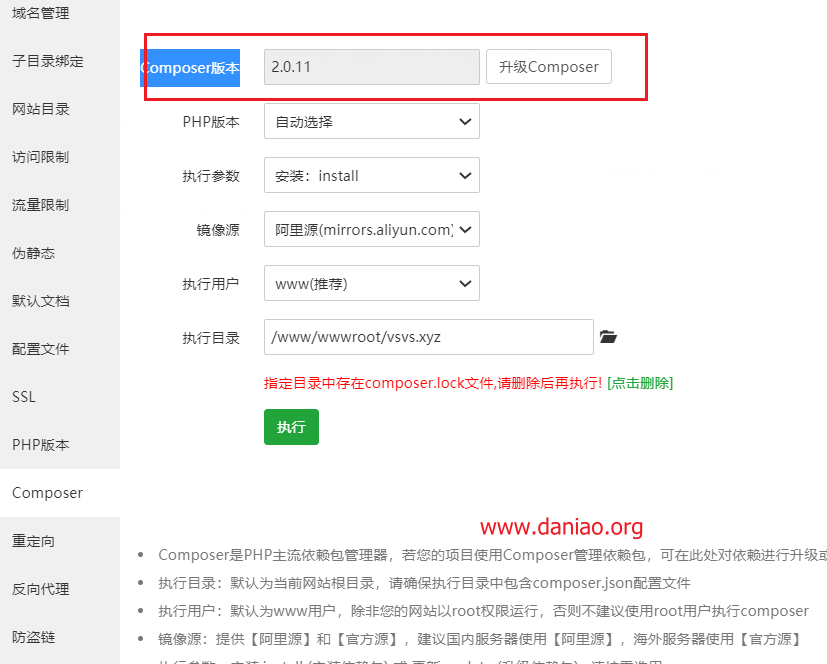Click the green 执行 button

coord(291,427)
